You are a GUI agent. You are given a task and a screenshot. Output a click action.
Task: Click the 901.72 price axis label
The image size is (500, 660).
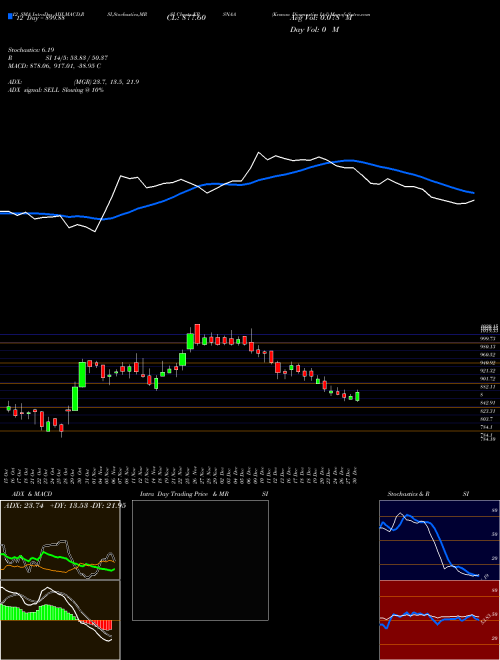click(x=490, y=379)
